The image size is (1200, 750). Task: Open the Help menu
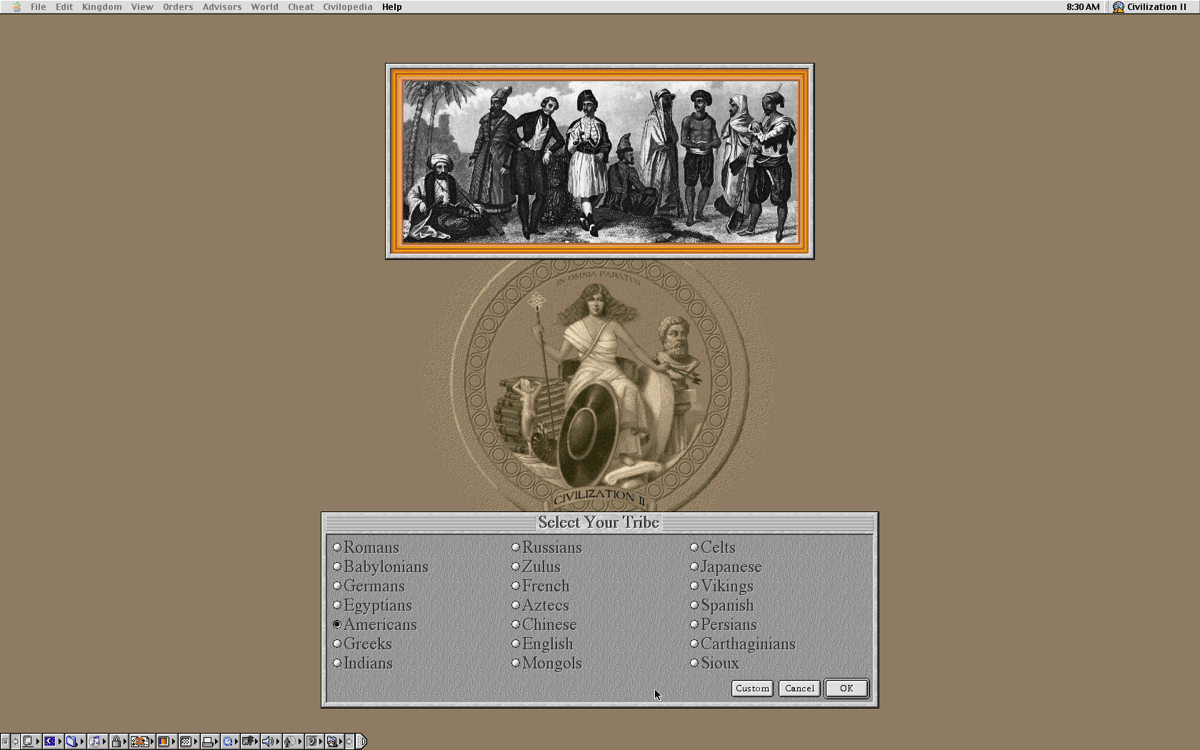[x=392, y=7]
